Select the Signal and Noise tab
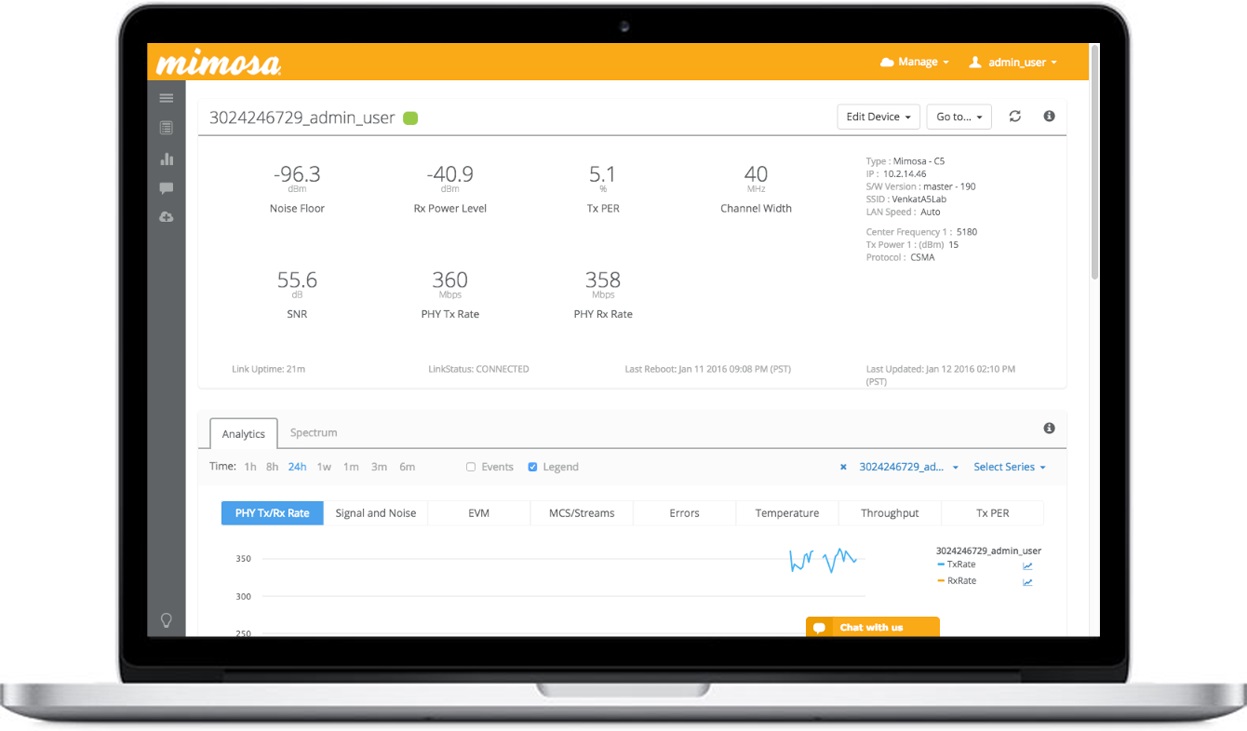Screen dimensions: 1247x731 pos(375,513)
